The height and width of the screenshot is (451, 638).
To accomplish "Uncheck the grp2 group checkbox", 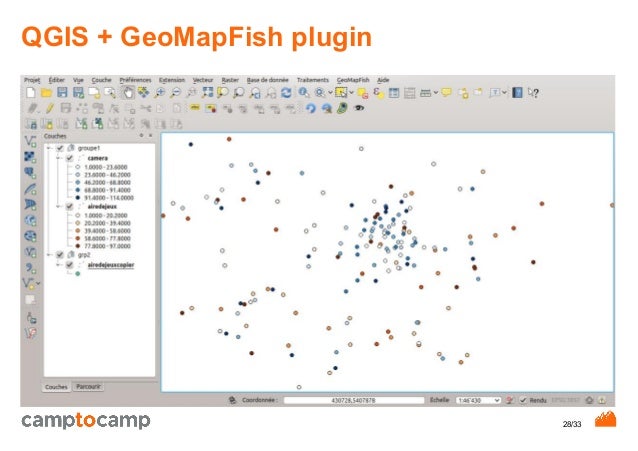I will point(60,255).
